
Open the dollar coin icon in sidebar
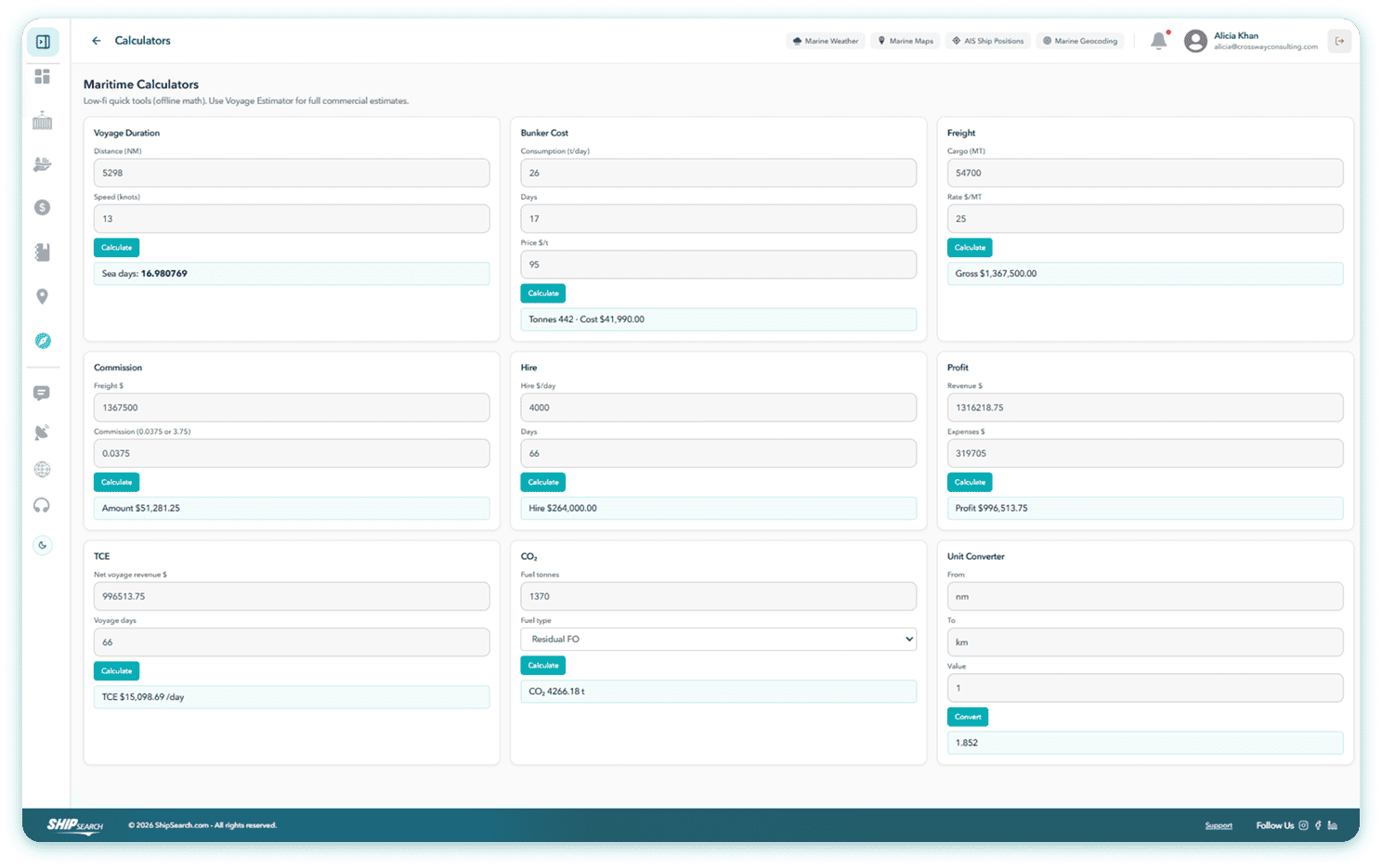coord(42,208)
